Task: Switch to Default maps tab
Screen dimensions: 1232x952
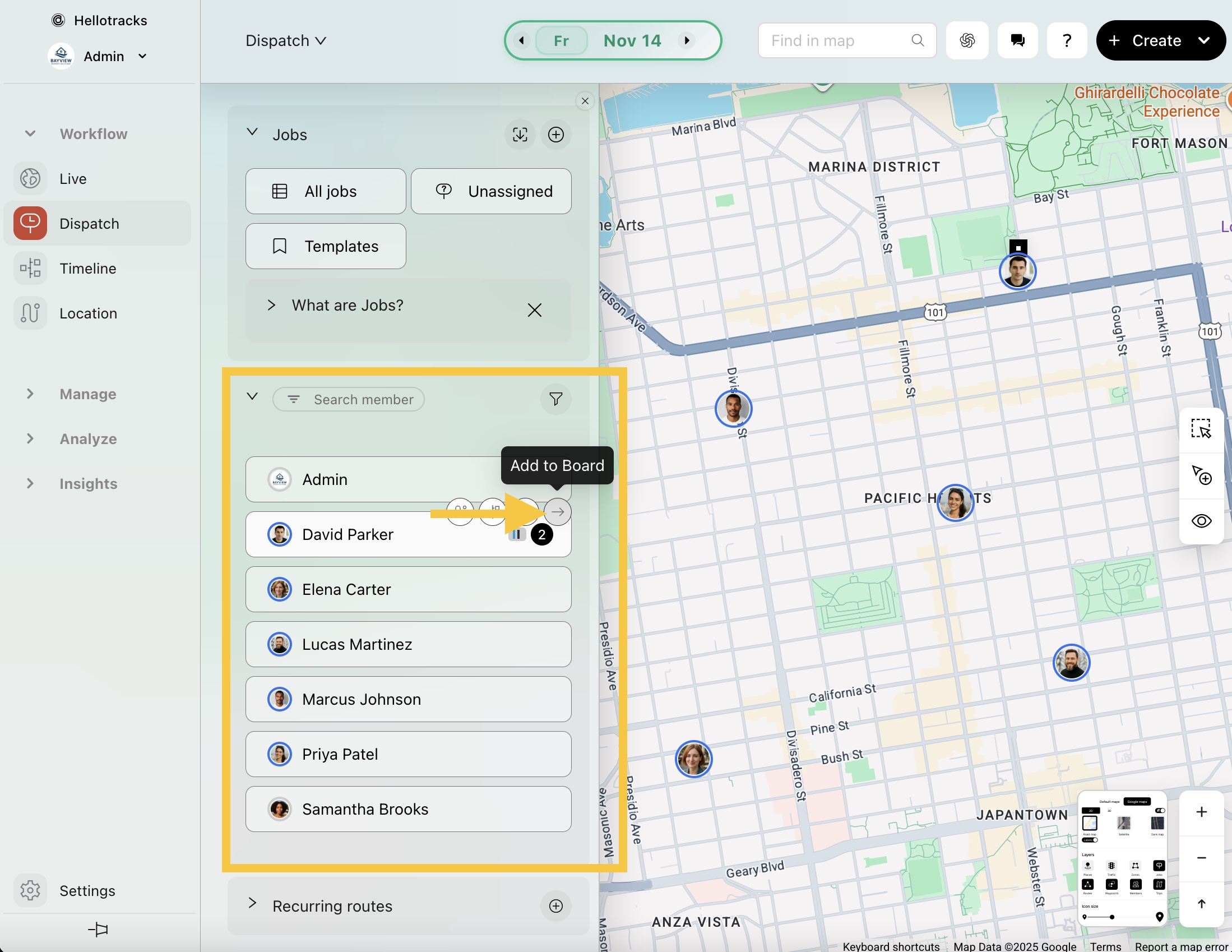Action: (1109, 802)
